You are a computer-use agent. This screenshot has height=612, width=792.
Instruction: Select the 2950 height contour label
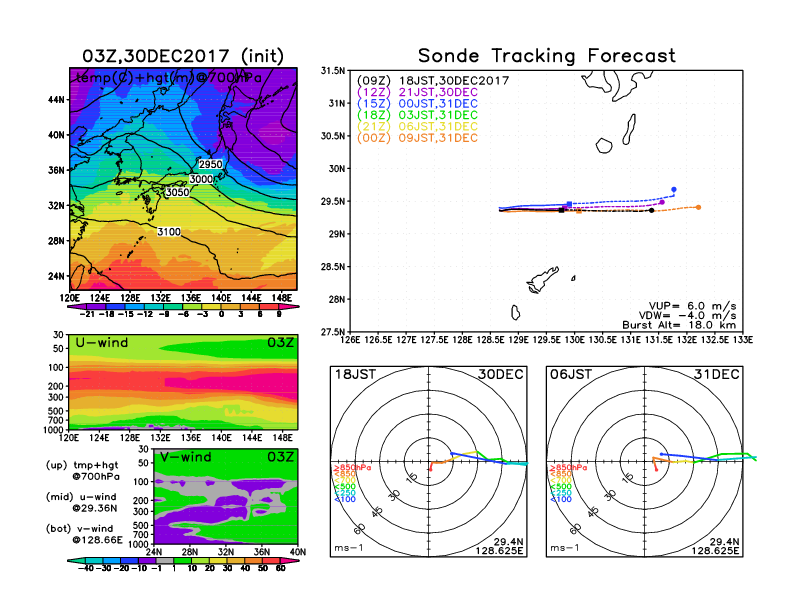tap(211, 165)
